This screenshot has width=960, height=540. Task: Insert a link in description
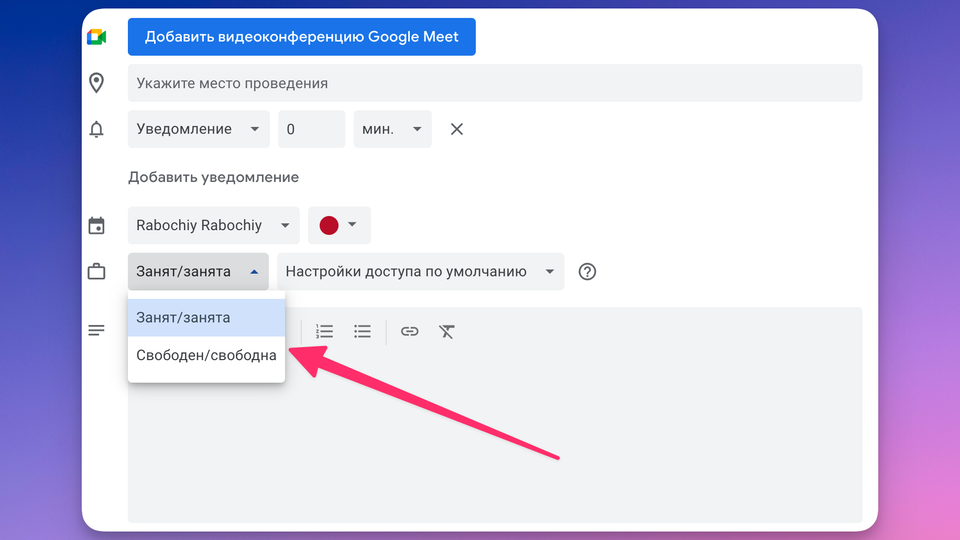410,331
